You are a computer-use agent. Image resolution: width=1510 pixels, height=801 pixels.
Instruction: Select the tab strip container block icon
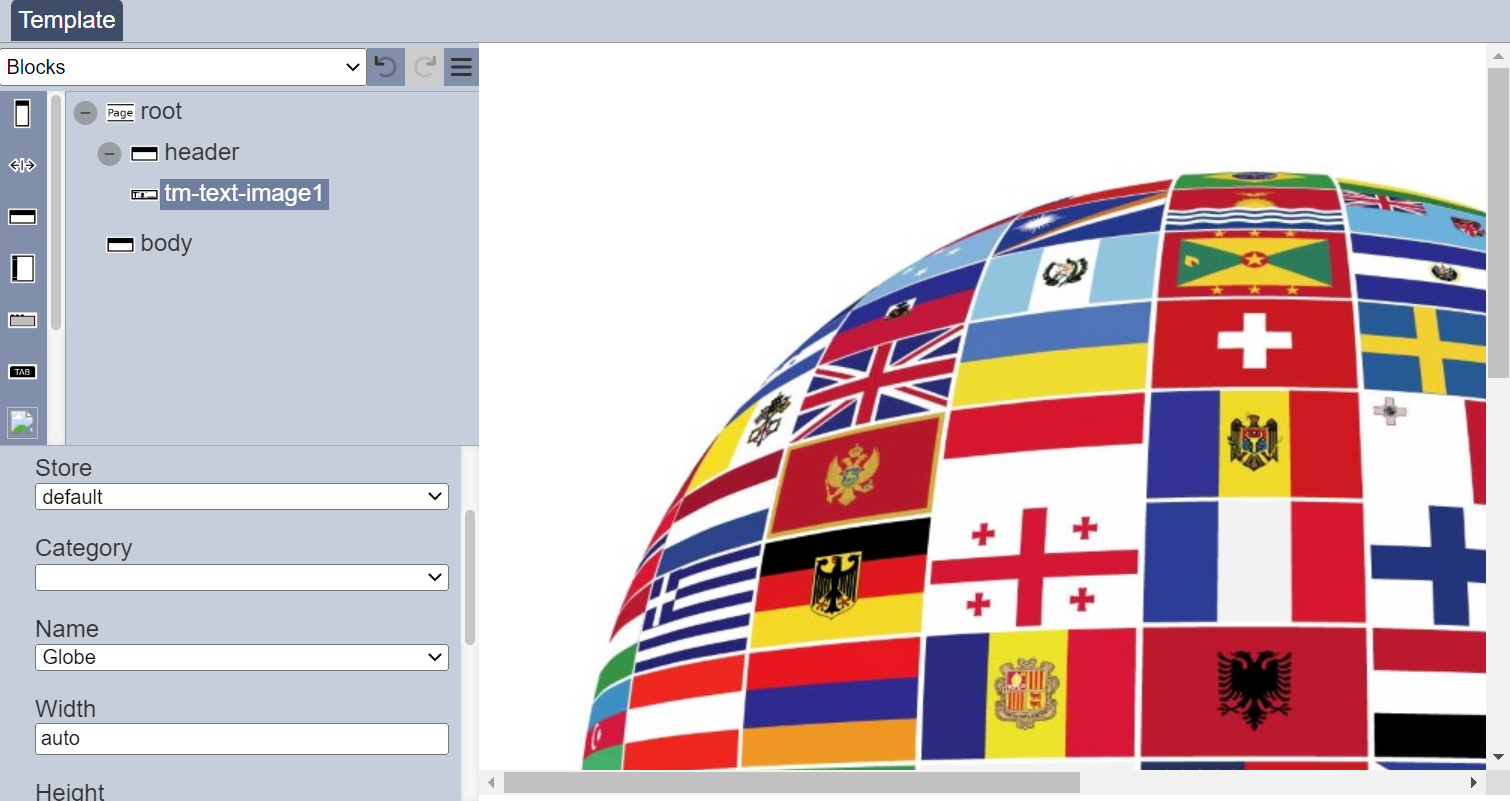pos(22,320)
